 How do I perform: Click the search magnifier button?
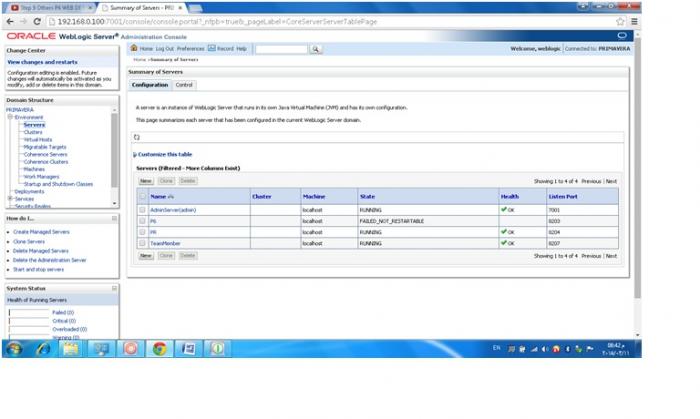tap(316, 49)
